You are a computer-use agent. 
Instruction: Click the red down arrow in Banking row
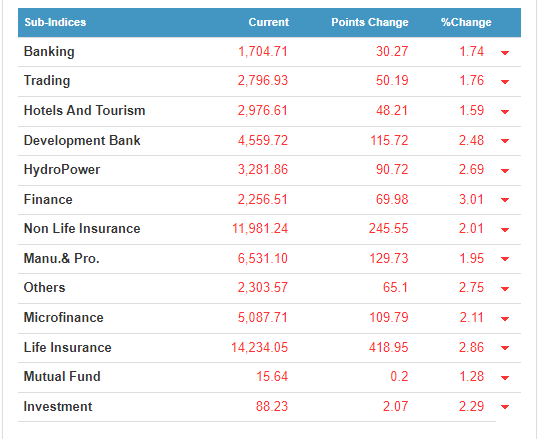pos(505,53)
